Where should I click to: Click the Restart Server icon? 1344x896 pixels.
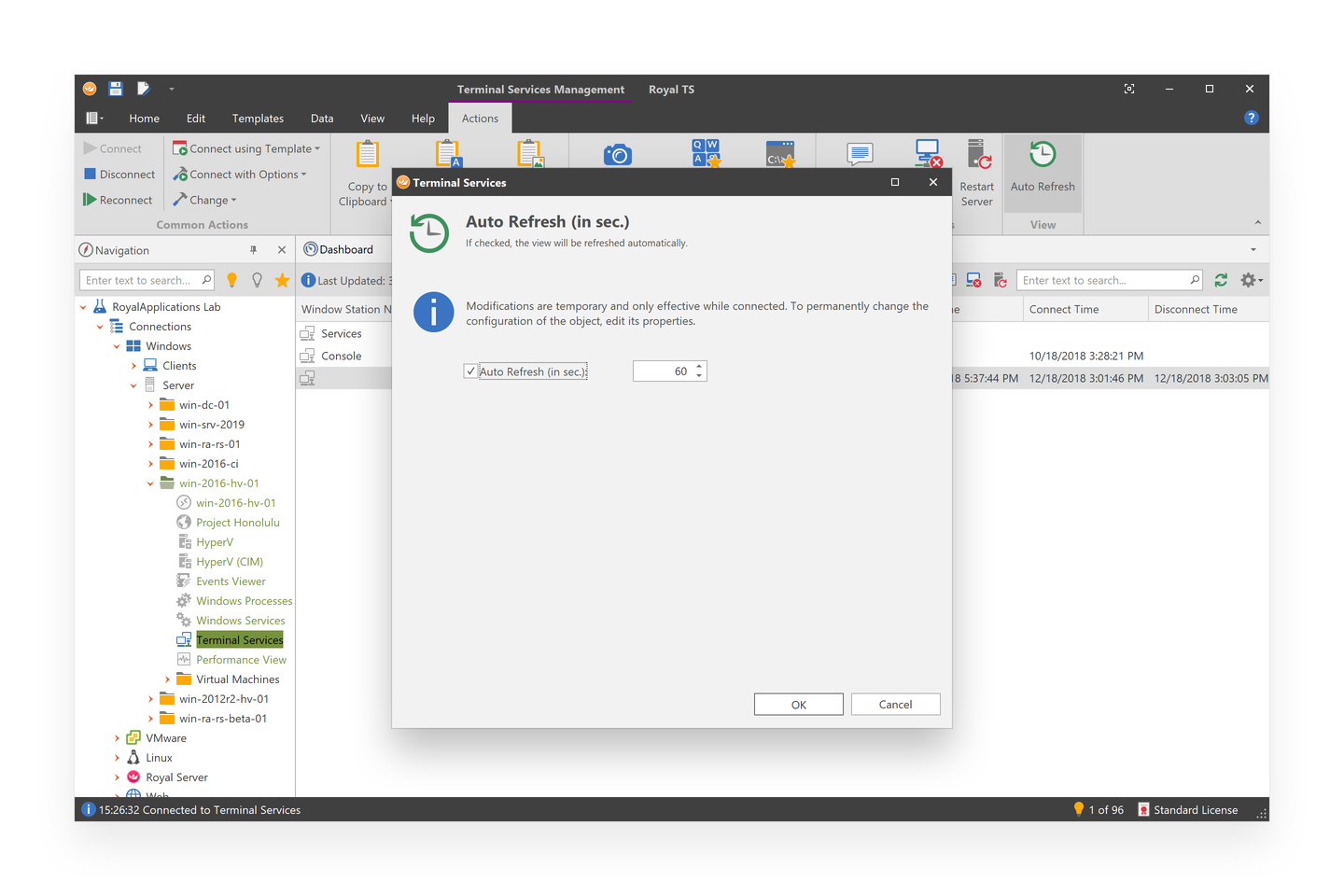pos(977,156)
